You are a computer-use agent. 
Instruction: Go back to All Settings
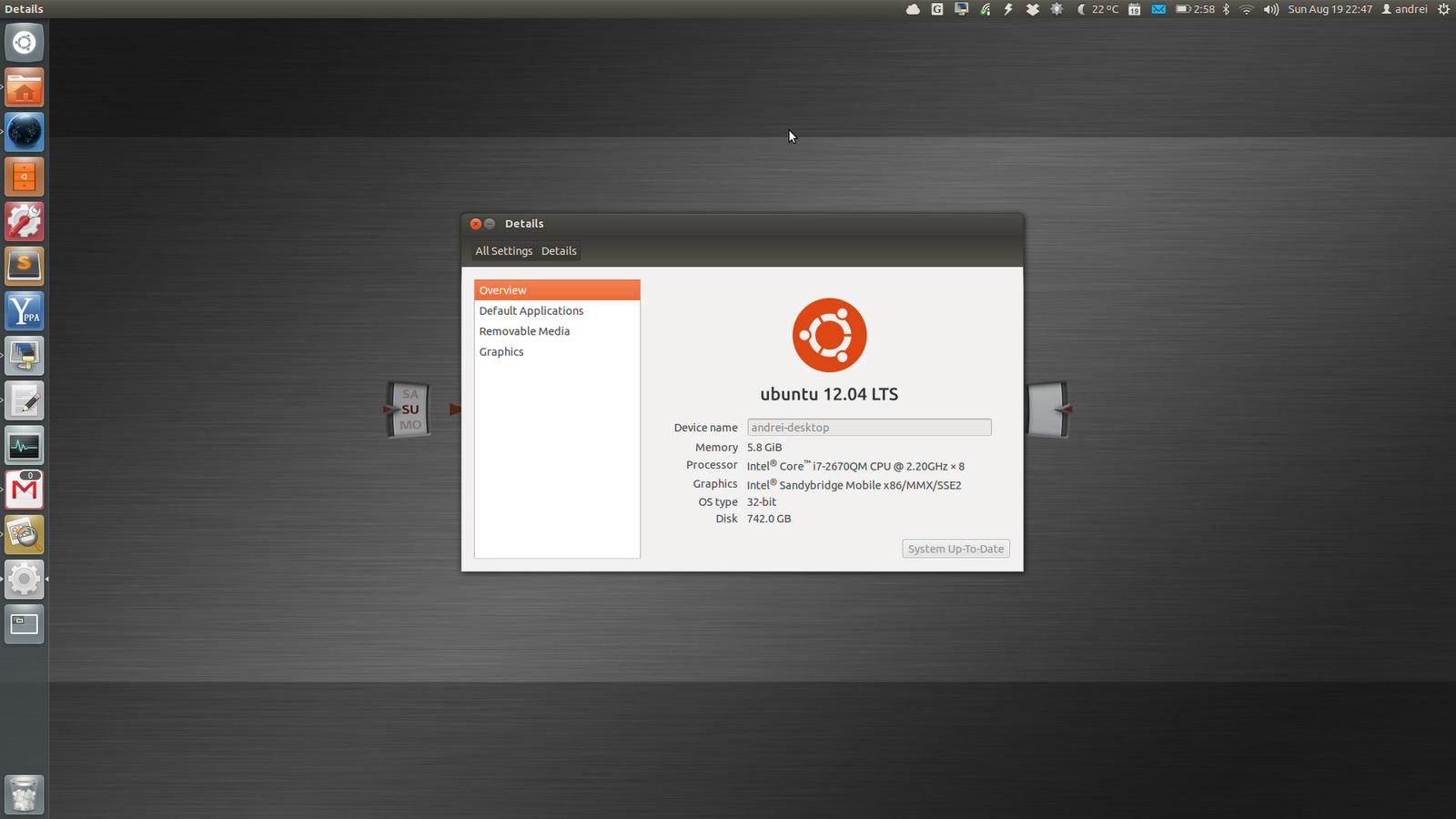tap(503, 251)
